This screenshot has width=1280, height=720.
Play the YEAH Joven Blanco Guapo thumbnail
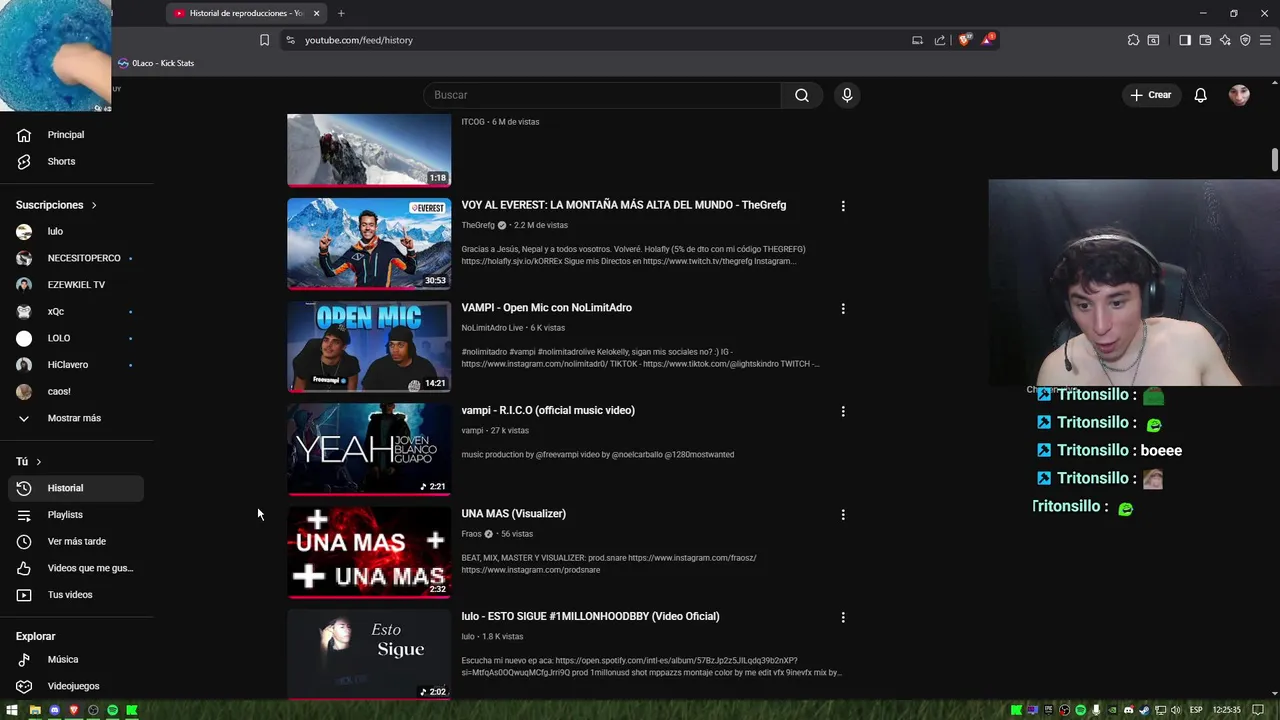(369, 449)
